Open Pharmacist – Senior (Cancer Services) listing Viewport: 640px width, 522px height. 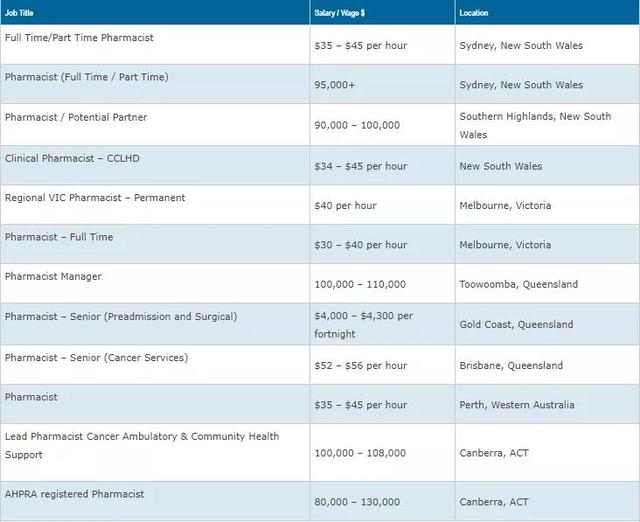pos(96,358)
